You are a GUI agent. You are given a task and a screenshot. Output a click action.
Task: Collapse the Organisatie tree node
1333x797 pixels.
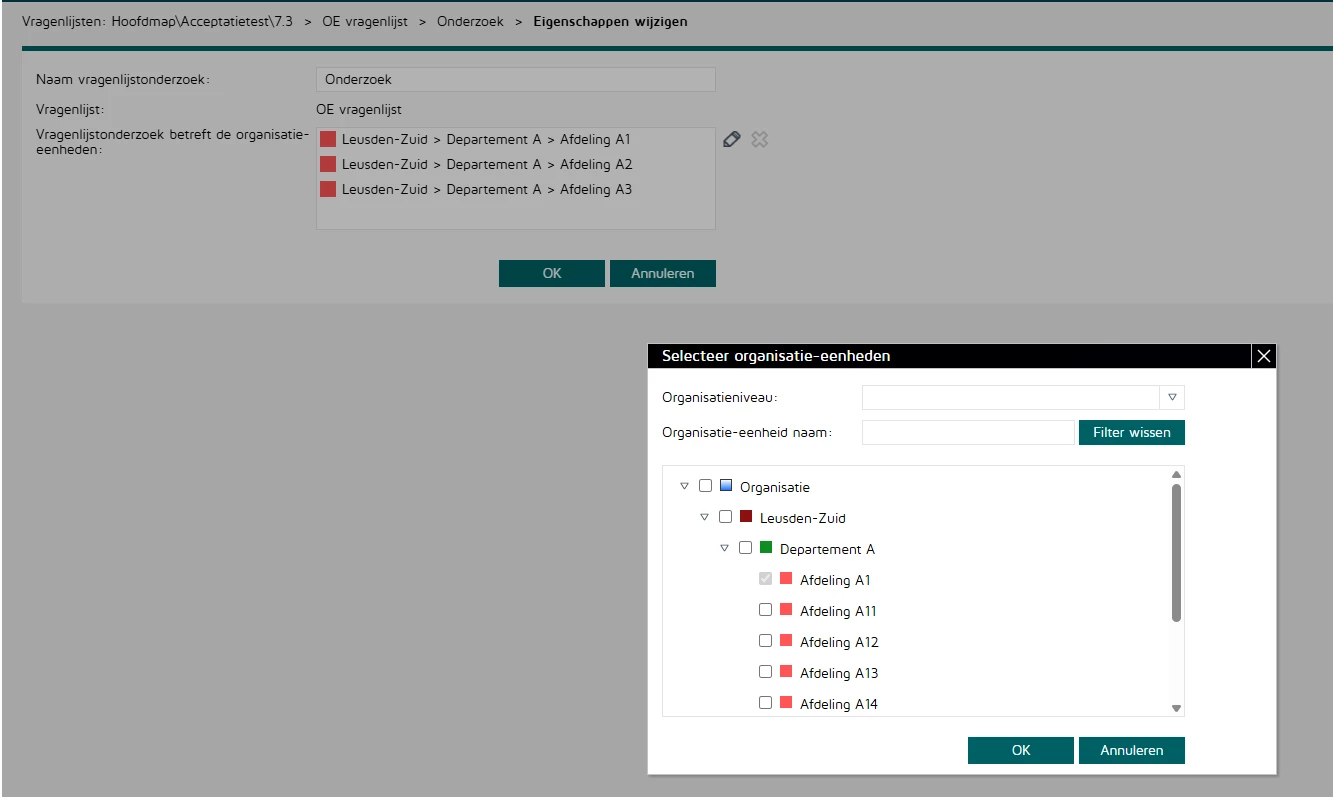tap(685, 487)
